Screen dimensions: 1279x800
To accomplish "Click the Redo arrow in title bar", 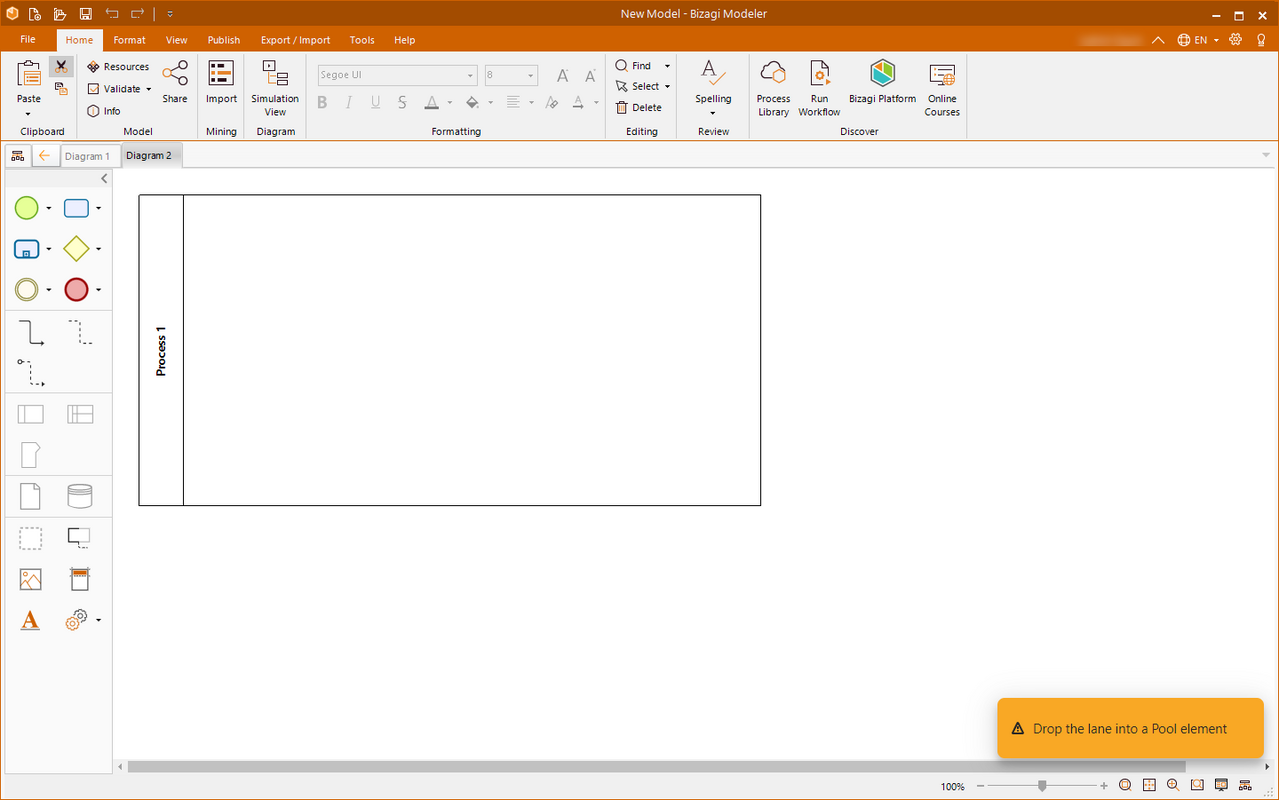I will [x=138, y=14].
